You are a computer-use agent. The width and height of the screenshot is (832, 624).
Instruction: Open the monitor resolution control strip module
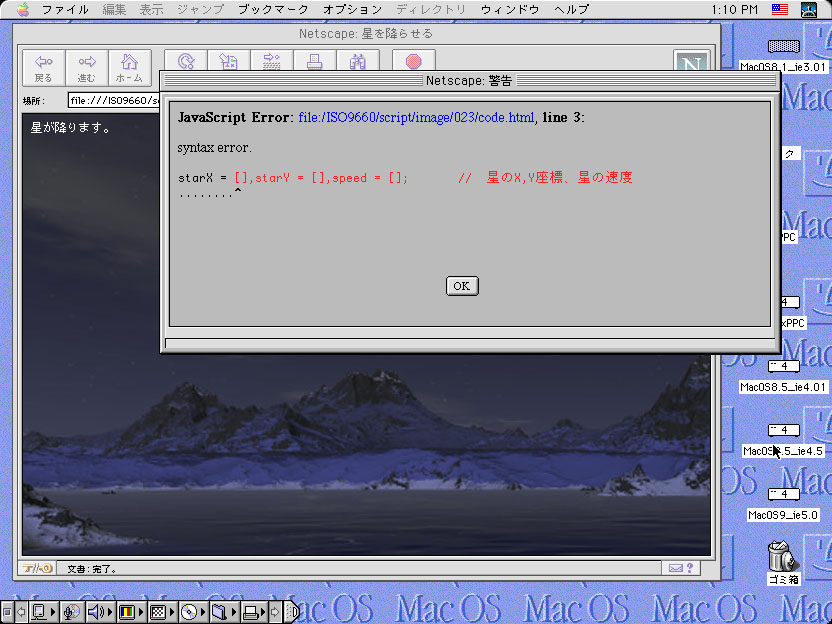point(161,612)
